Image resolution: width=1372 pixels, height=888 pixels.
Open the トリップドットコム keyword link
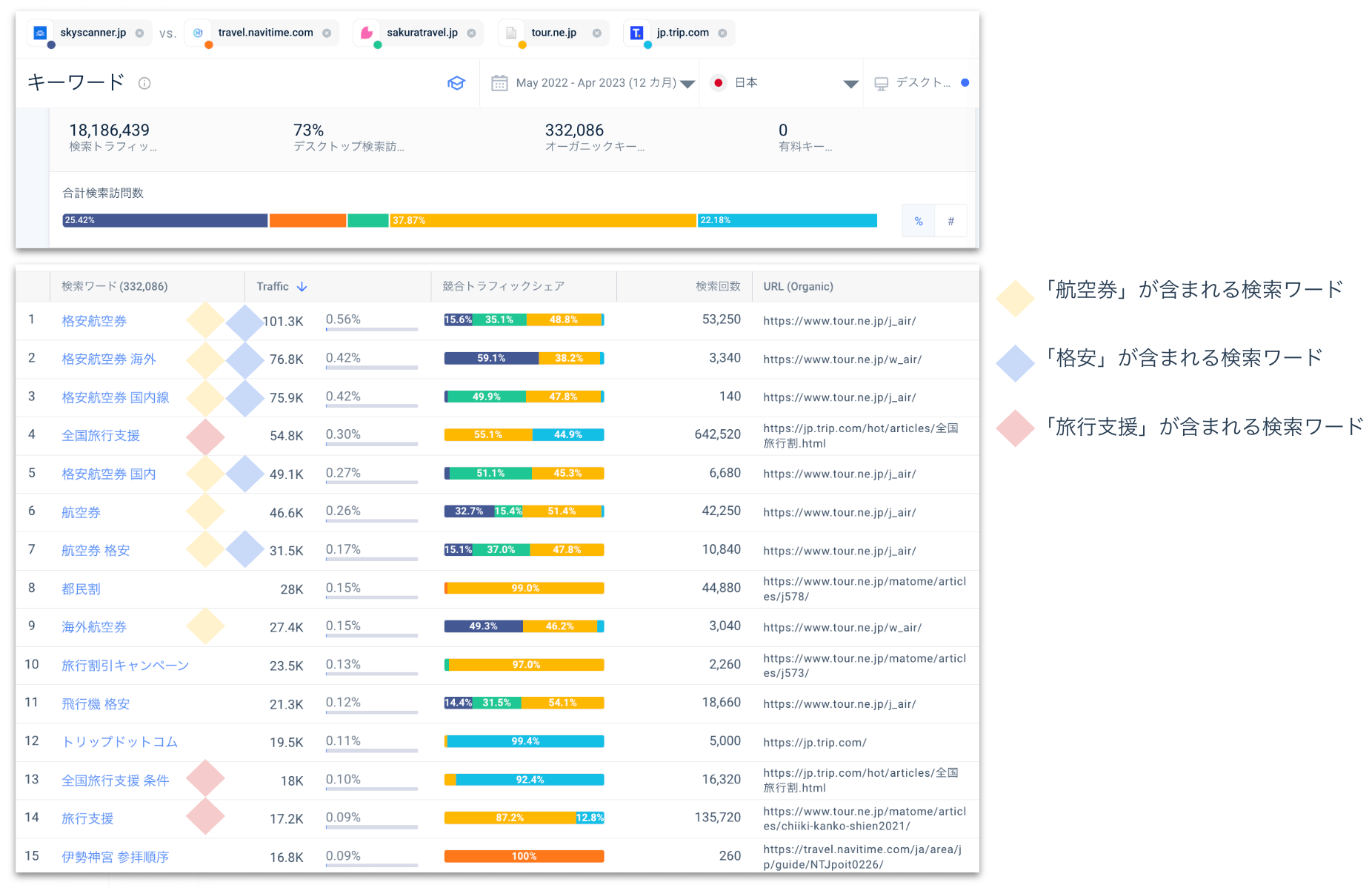pyautogui.click(x=119, y=742)
